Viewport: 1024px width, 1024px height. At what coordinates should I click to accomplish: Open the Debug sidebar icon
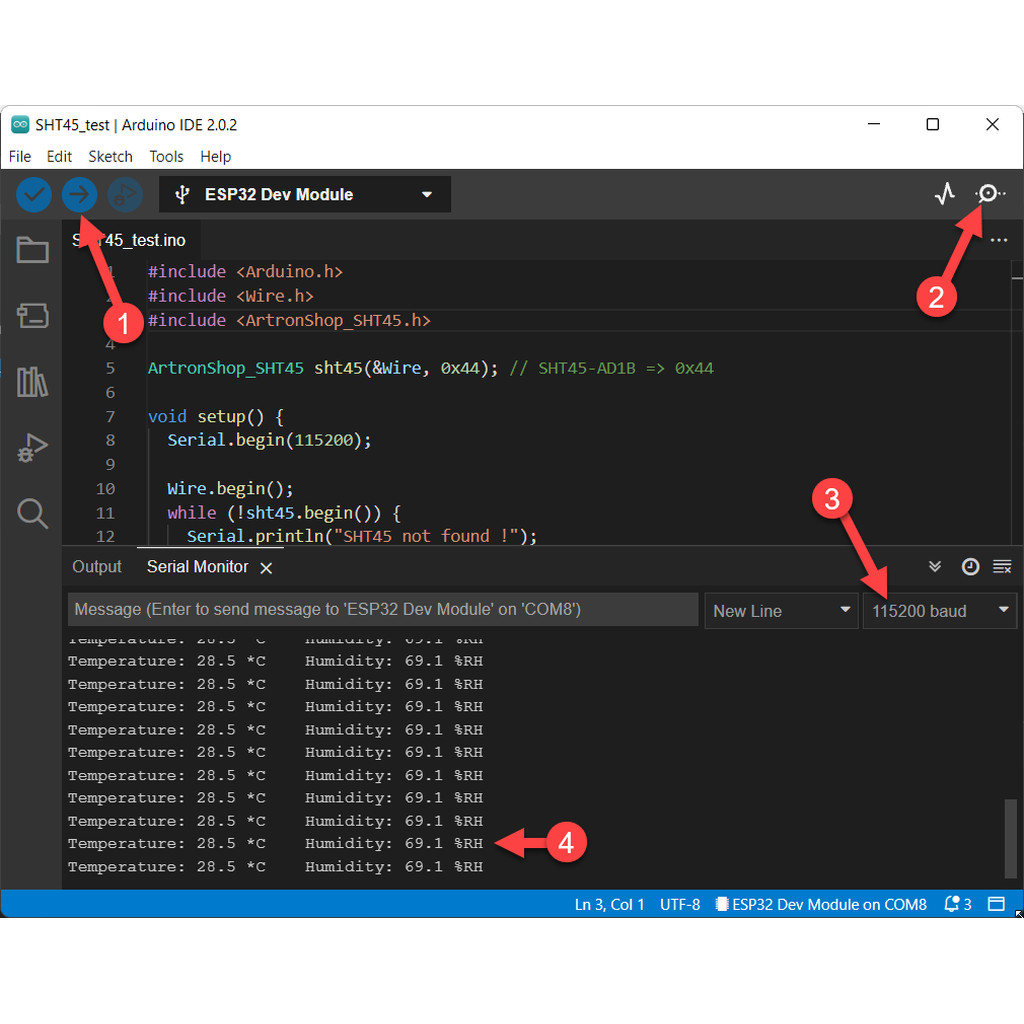(x=33, y=448)
